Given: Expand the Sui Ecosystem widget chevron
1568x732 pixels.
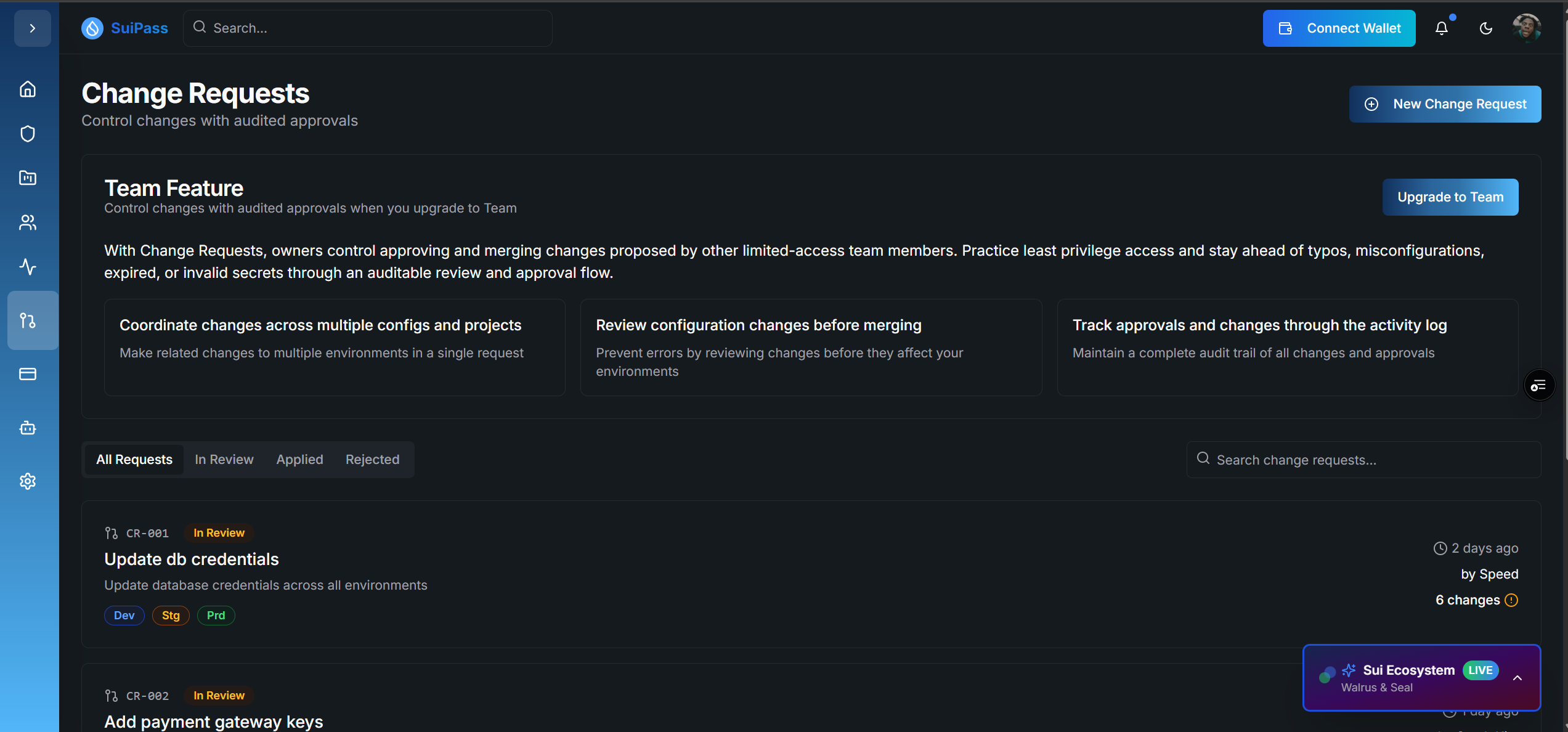Looking at the screenshot, I should (1517, 678).
